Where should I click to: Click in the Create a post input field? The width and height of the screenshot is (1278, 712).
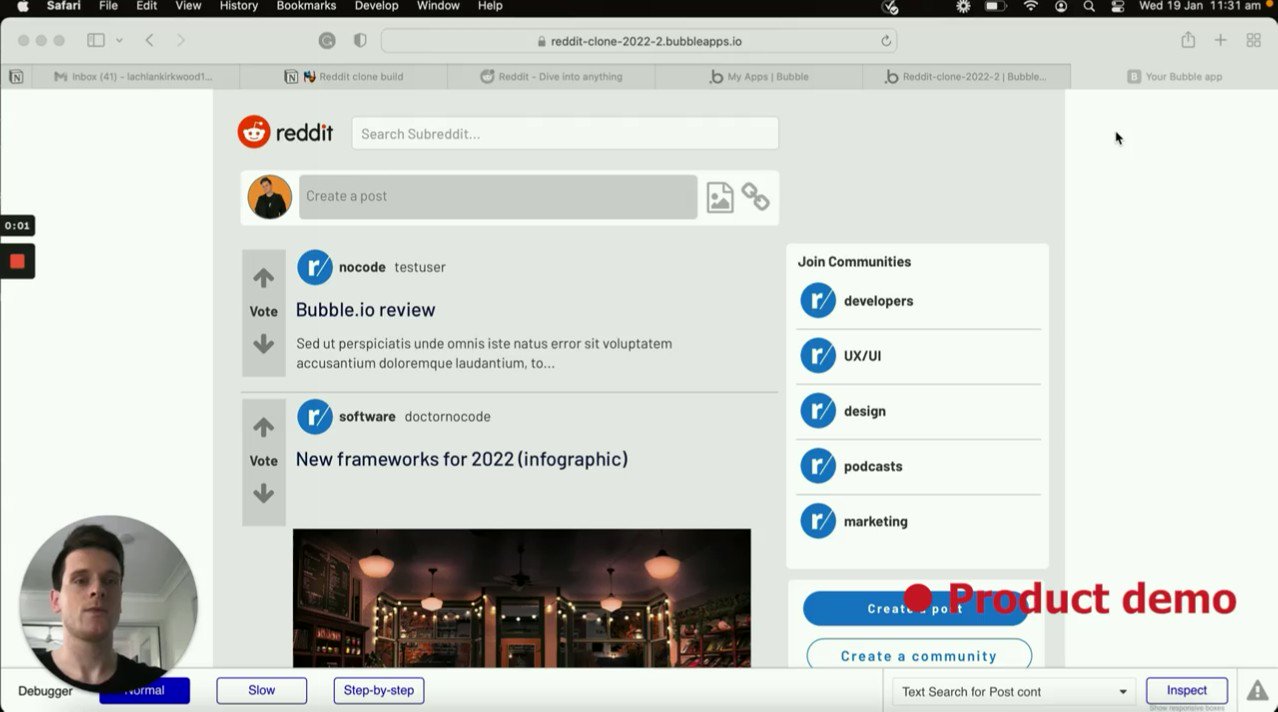(x=498, y=197)
